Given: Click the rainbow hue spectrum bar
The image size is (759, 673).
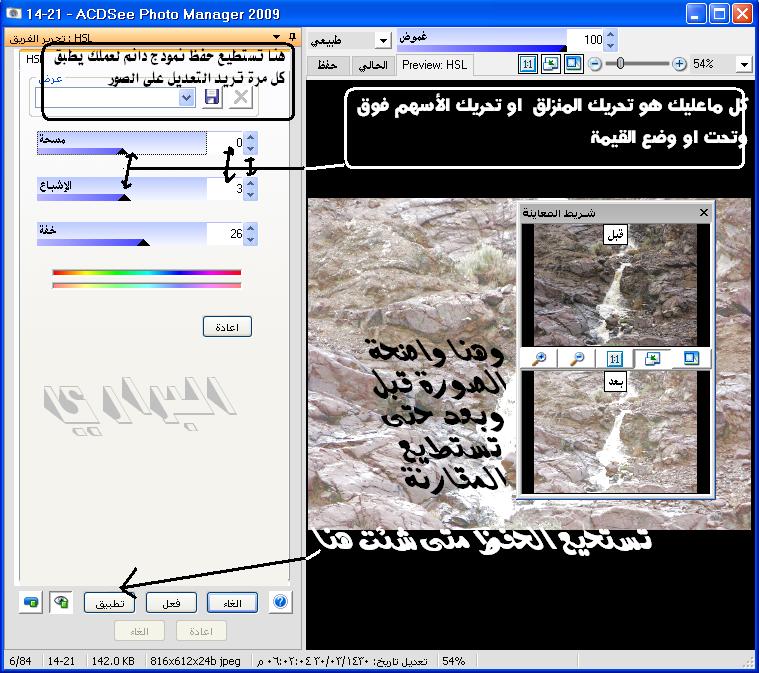Looking at the screenshot, I should pos(147,273).
